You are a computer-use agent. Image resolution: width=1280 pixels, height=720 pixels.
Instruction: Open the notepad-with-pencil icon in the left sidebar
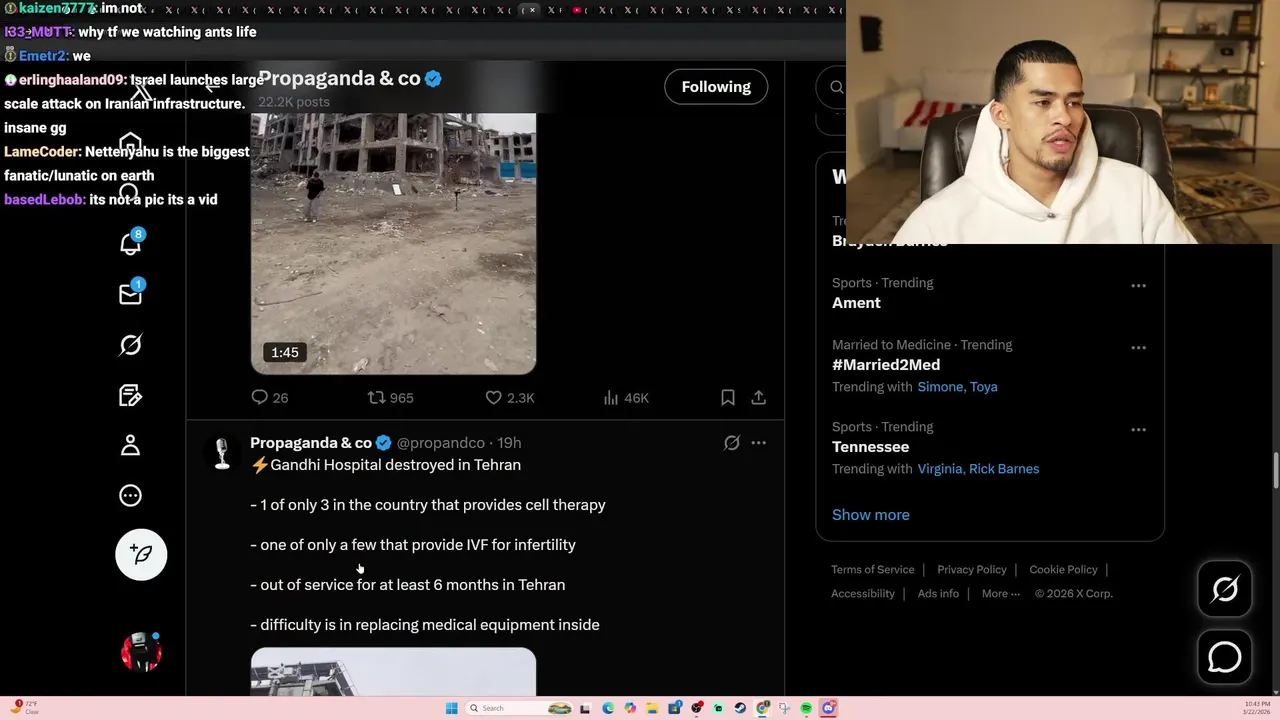pyautogui.click(x=131, y=395)
